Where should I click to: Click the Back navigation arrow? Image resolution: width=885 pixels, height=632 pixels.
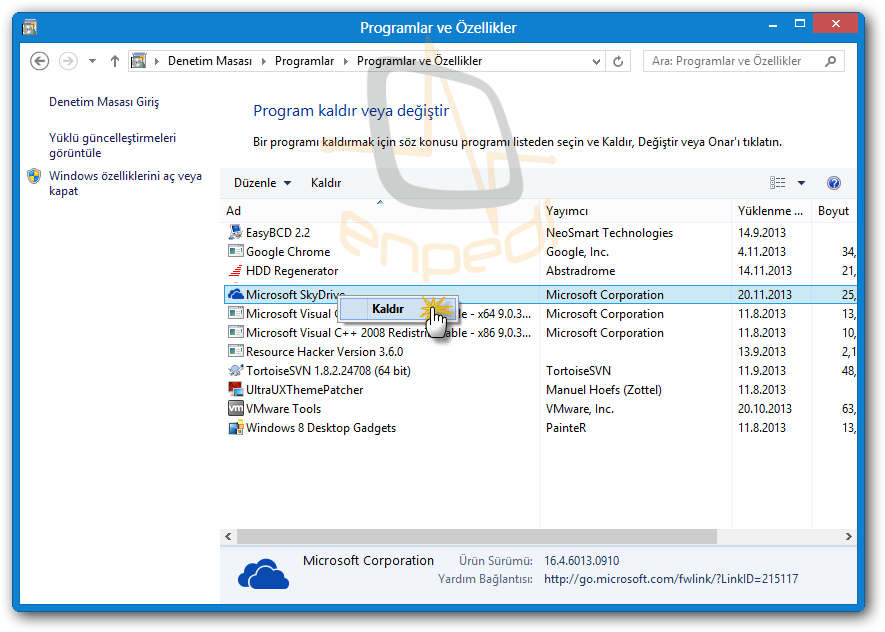40,61
